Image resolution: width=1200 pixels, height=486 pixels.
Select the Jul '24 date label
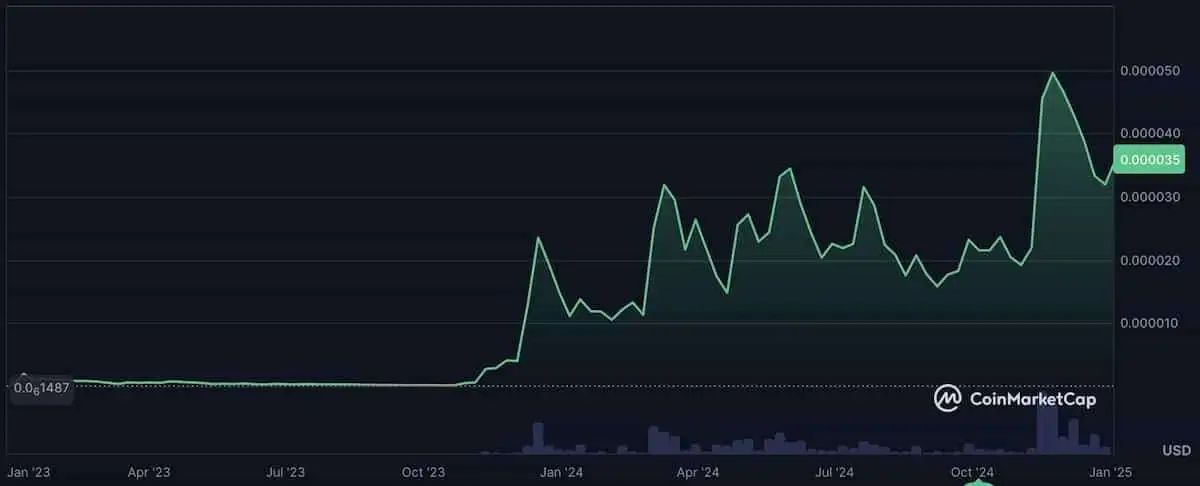(833, 471)
